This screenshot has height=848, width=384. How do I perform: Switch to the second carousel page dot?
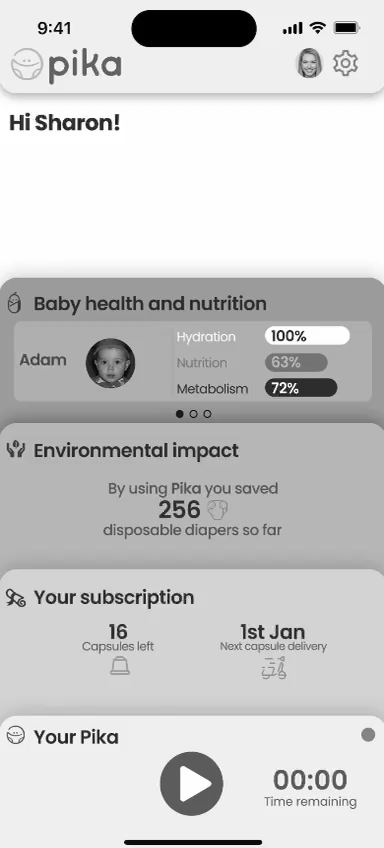(194, 414)
